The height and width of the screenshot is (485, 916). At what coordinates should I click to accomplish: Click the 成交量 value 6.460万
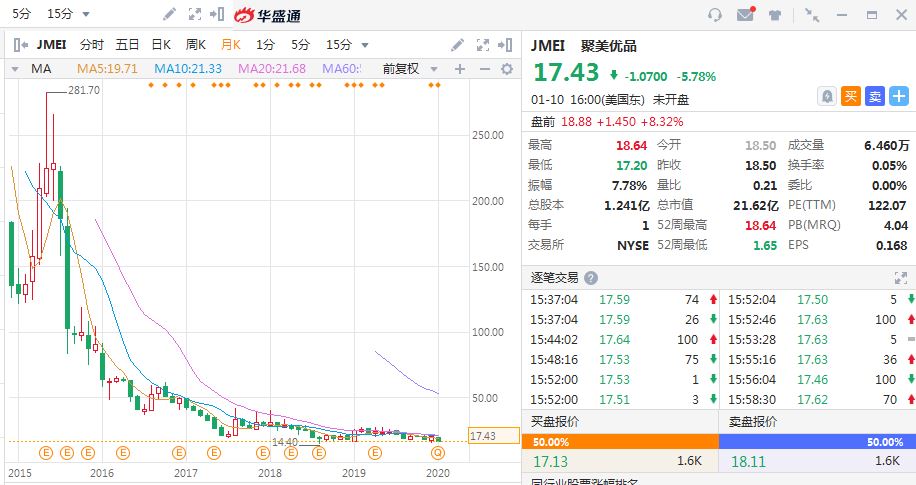pos(887,146)
